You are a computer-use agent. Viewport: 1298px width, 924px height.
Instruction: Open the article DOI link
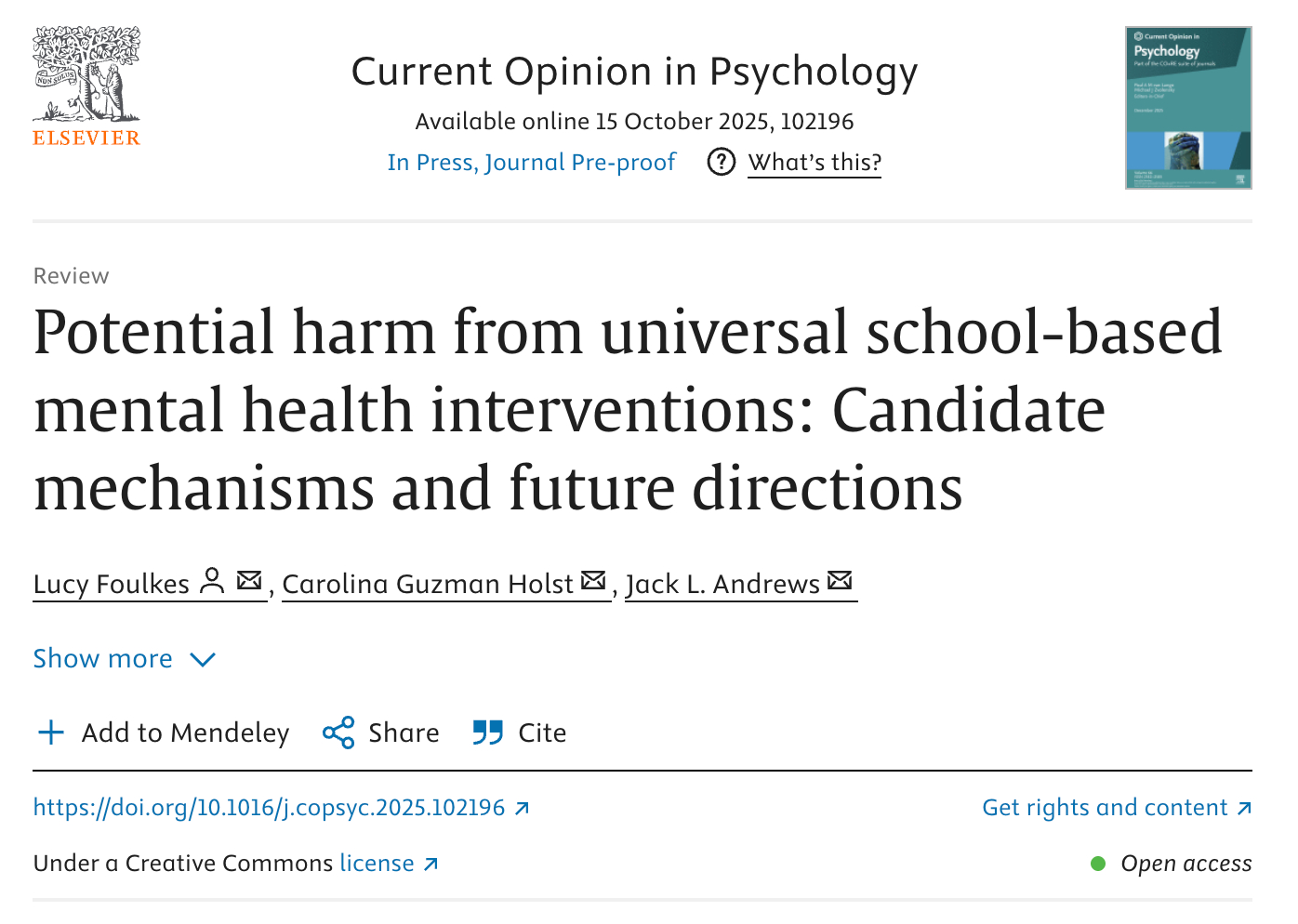(270, 808)
